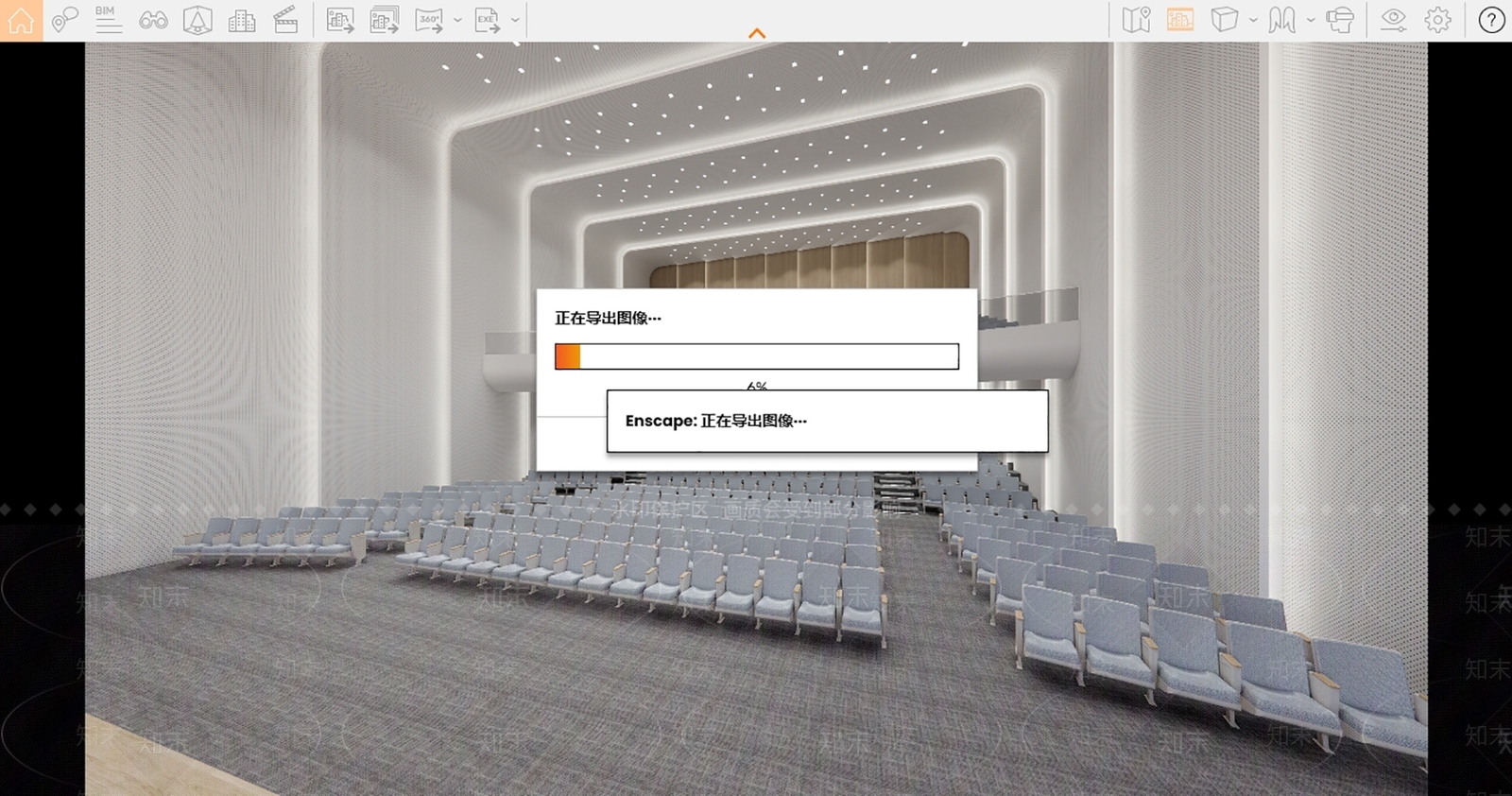Open the asset library cone icon
The width and height of the screenshot is (1512, 796).
click(x=198, y=20)
